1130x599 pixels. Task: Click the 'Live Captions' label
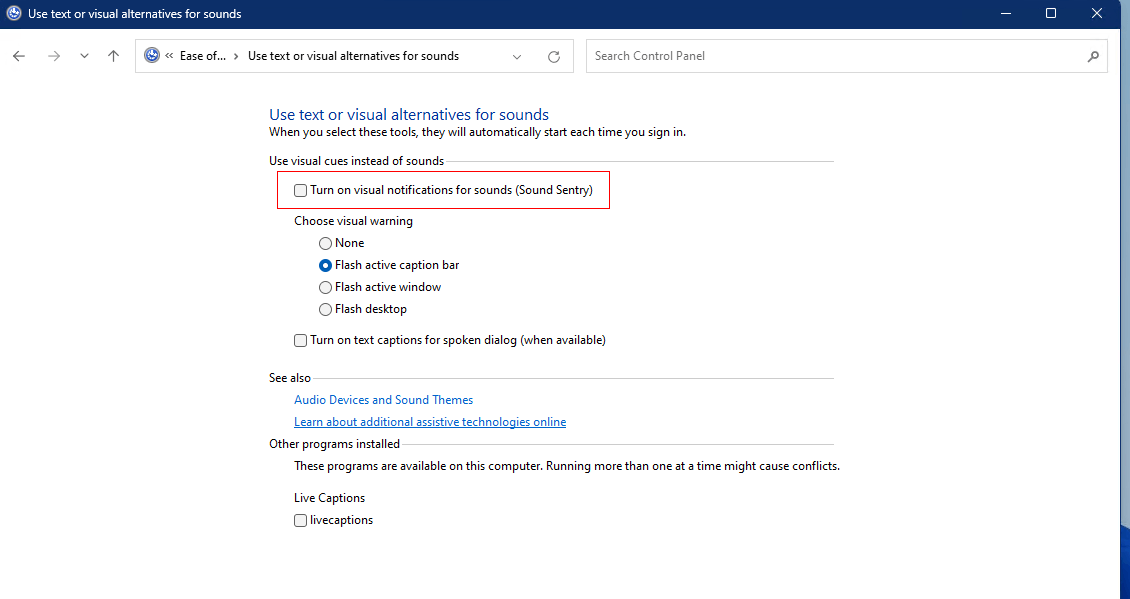[329, 498]
